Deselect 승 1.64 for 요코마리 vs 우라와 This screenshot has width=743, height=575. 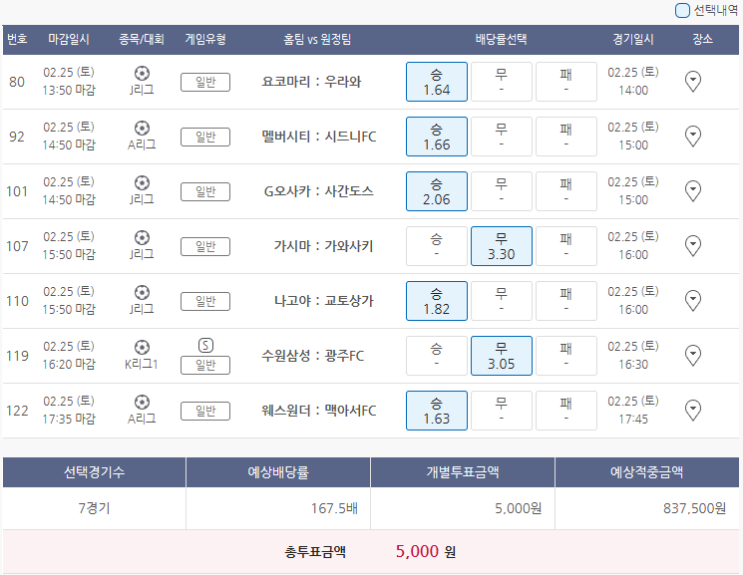pyautogui.click(x=436, y=82)
